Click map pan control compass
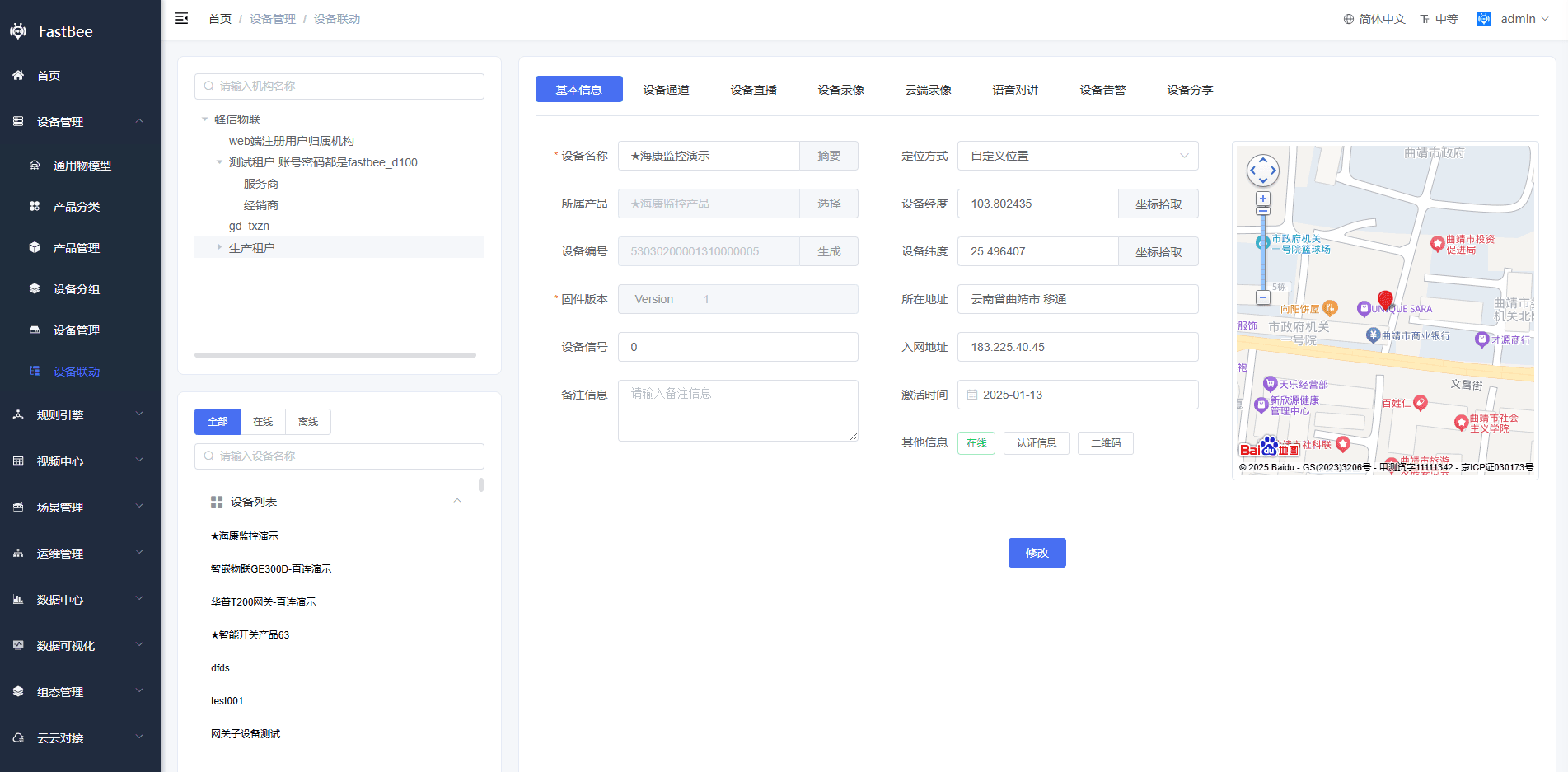 point(1263,171)
